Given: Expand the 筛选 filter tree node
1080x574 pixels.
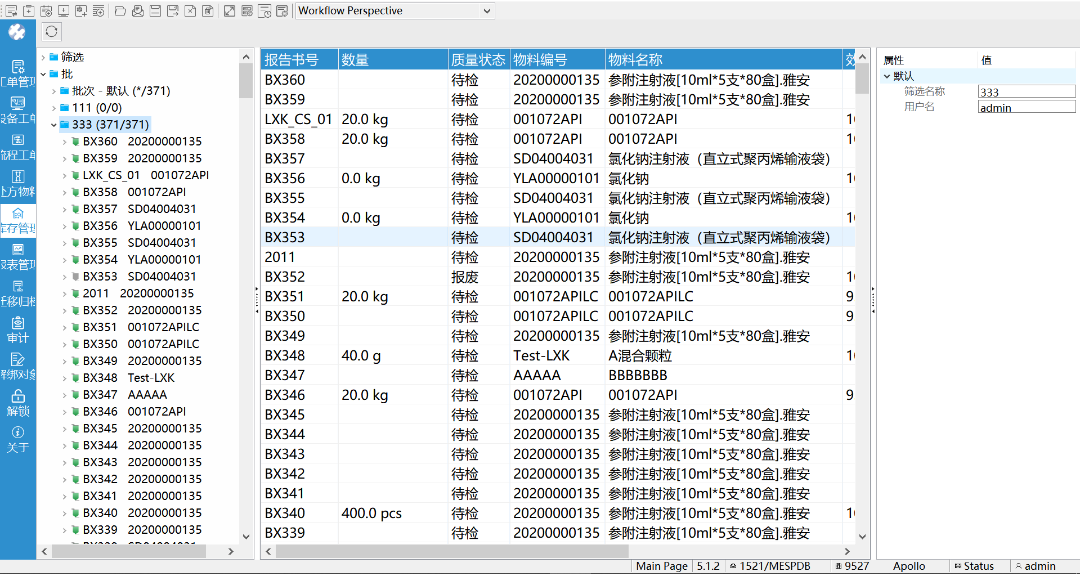Looking at the screenshot, I should 42,57.
